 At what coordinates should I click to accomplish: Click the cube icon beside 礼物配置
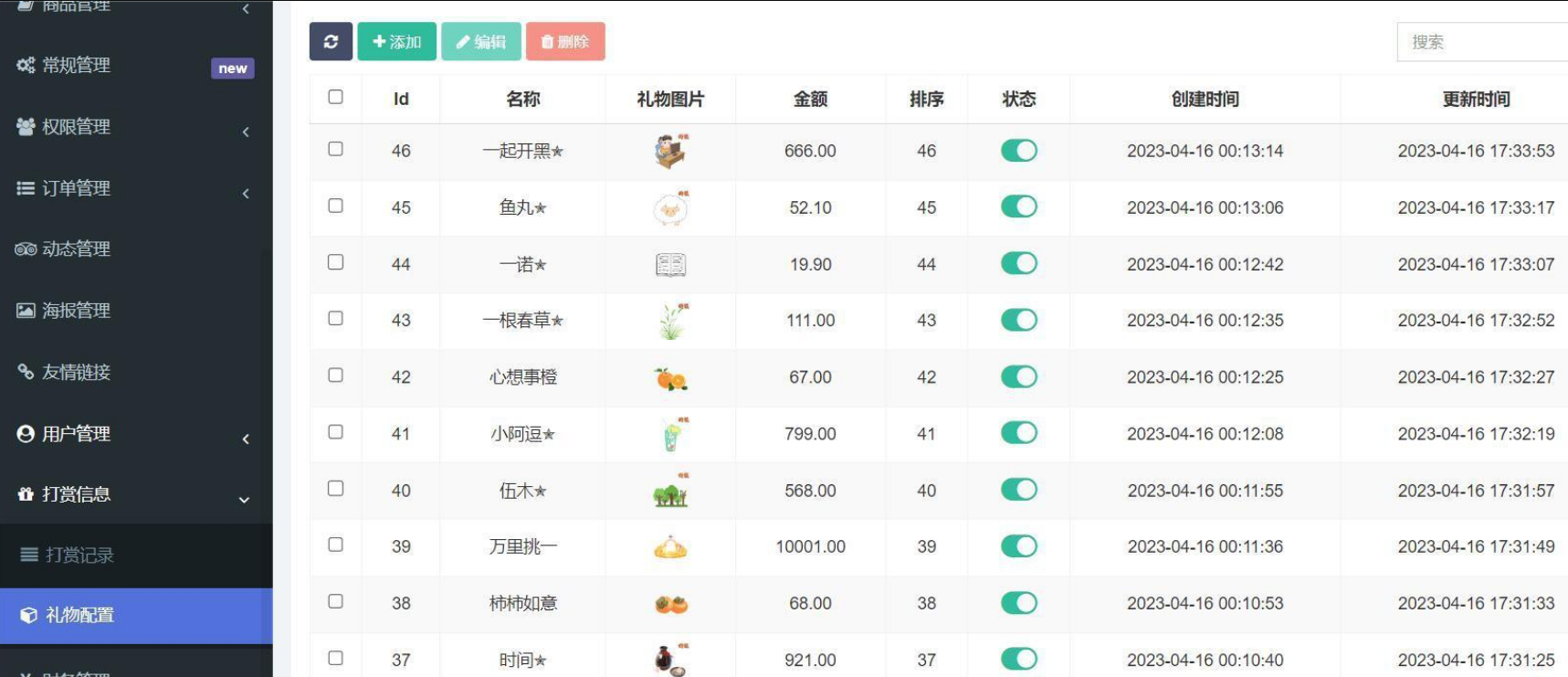pos(29,616)
